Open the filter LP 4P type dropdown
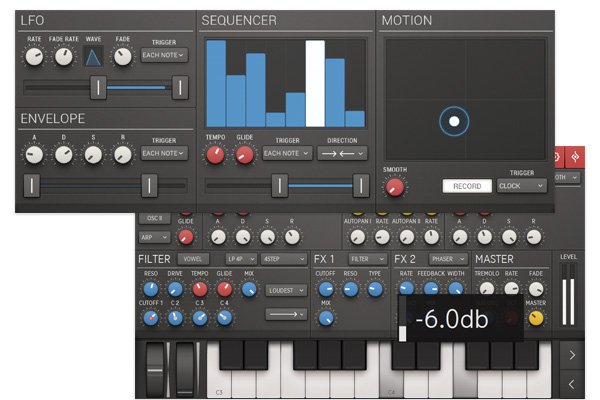Image resolution: width=600 pixels, height=400 pixels. click(x=241, y=259)
